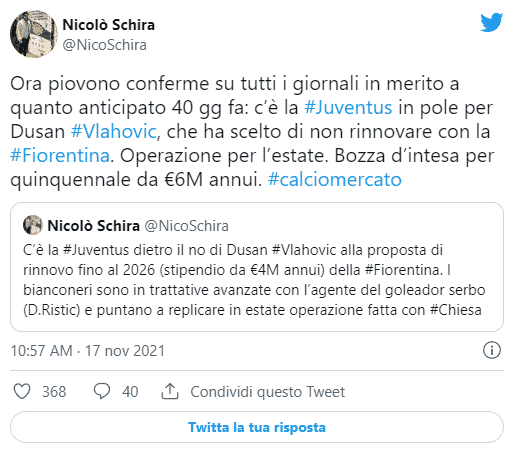The width and height of the screenshot is (511, 456).
Task: Click the small avatar in quoted tweet
Action: click(33, 225)
